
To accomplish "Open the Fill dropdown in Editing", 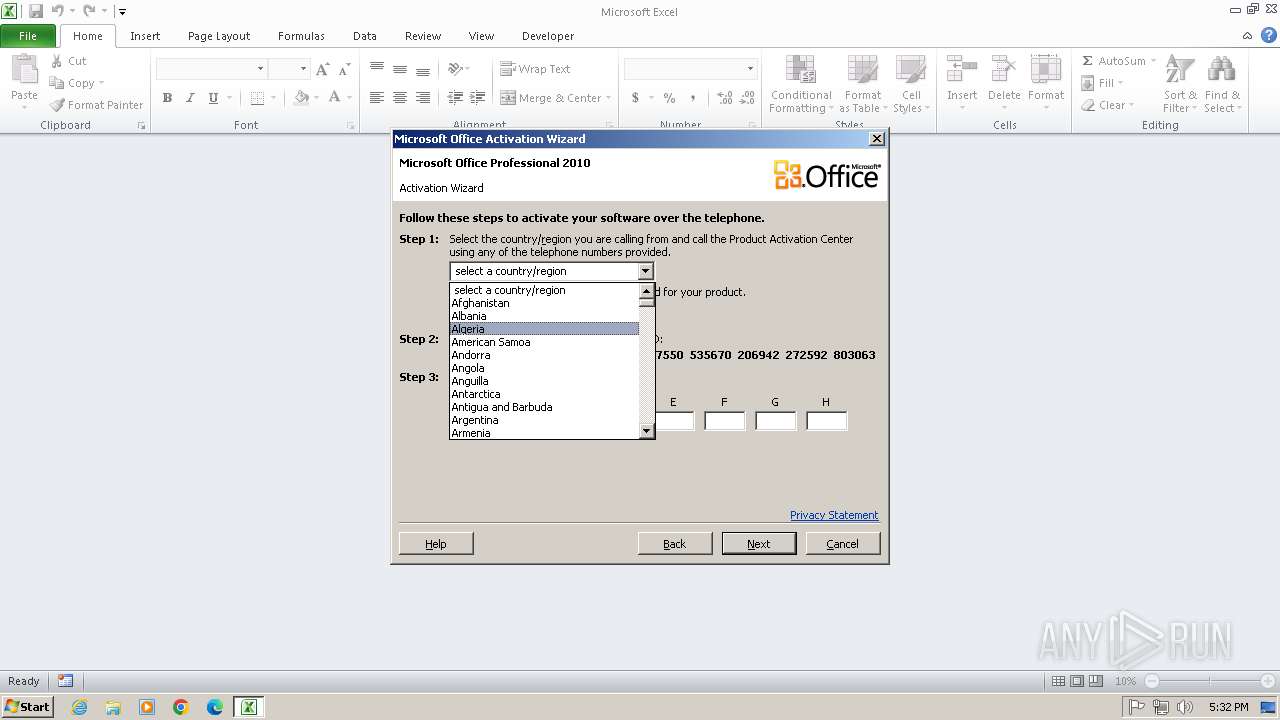I will point(1103,83).
